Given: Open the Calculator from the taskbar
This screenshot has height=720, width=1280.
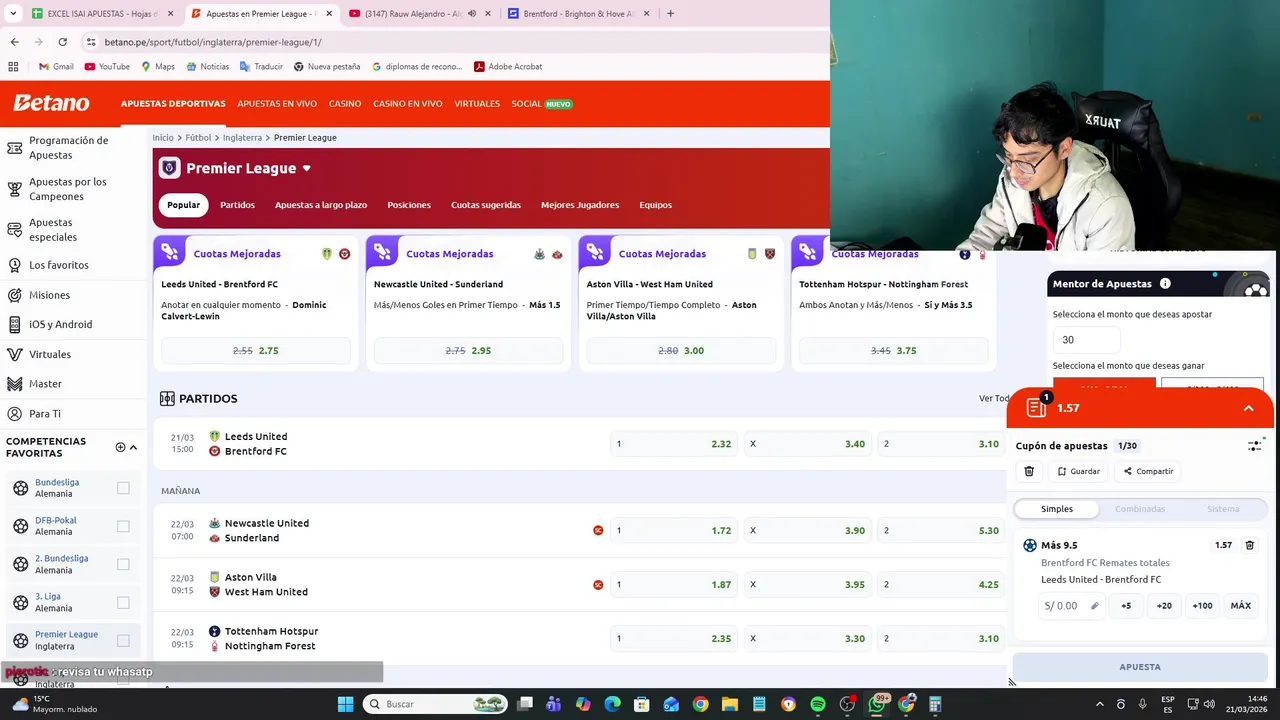Looking at the screenshot, I should click(x=935, y=704).
